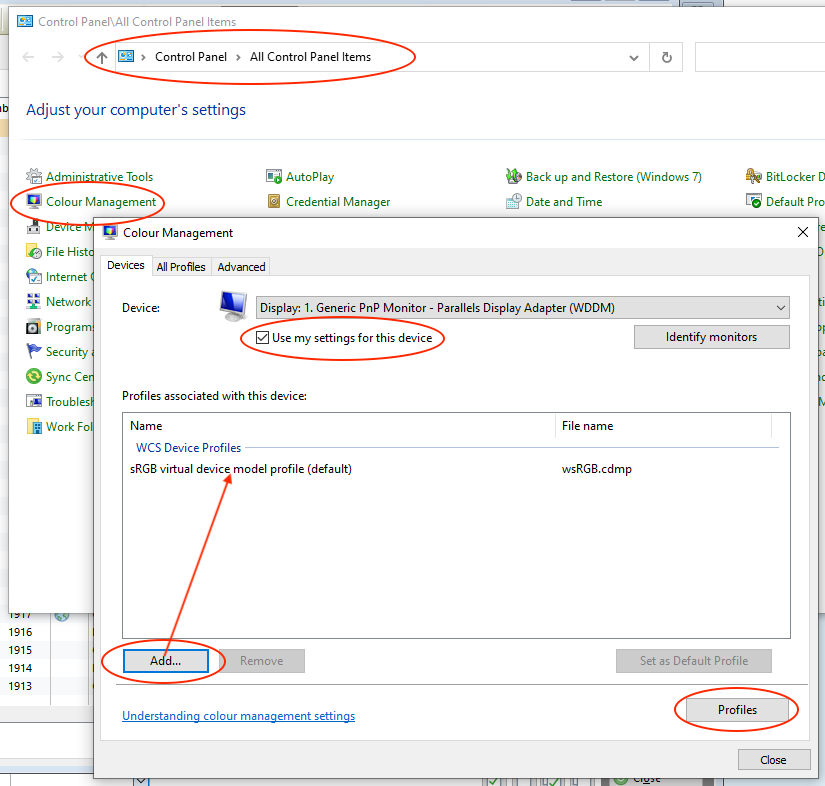The width and height of the screenshot is (825, 786).
Task: Expand address bar history dropdown
Action: tap(634, 57)
